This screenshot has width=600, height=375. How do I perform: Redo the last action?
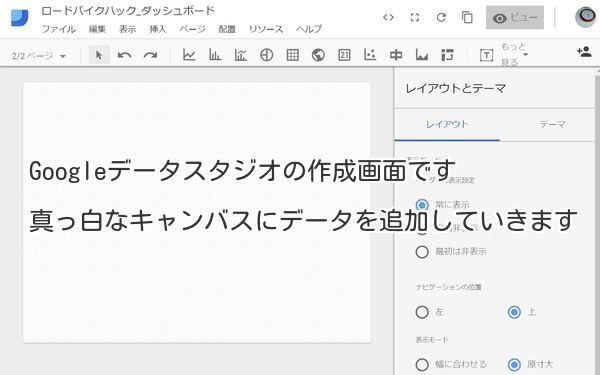pyautogui.click(x=150, y=55)
